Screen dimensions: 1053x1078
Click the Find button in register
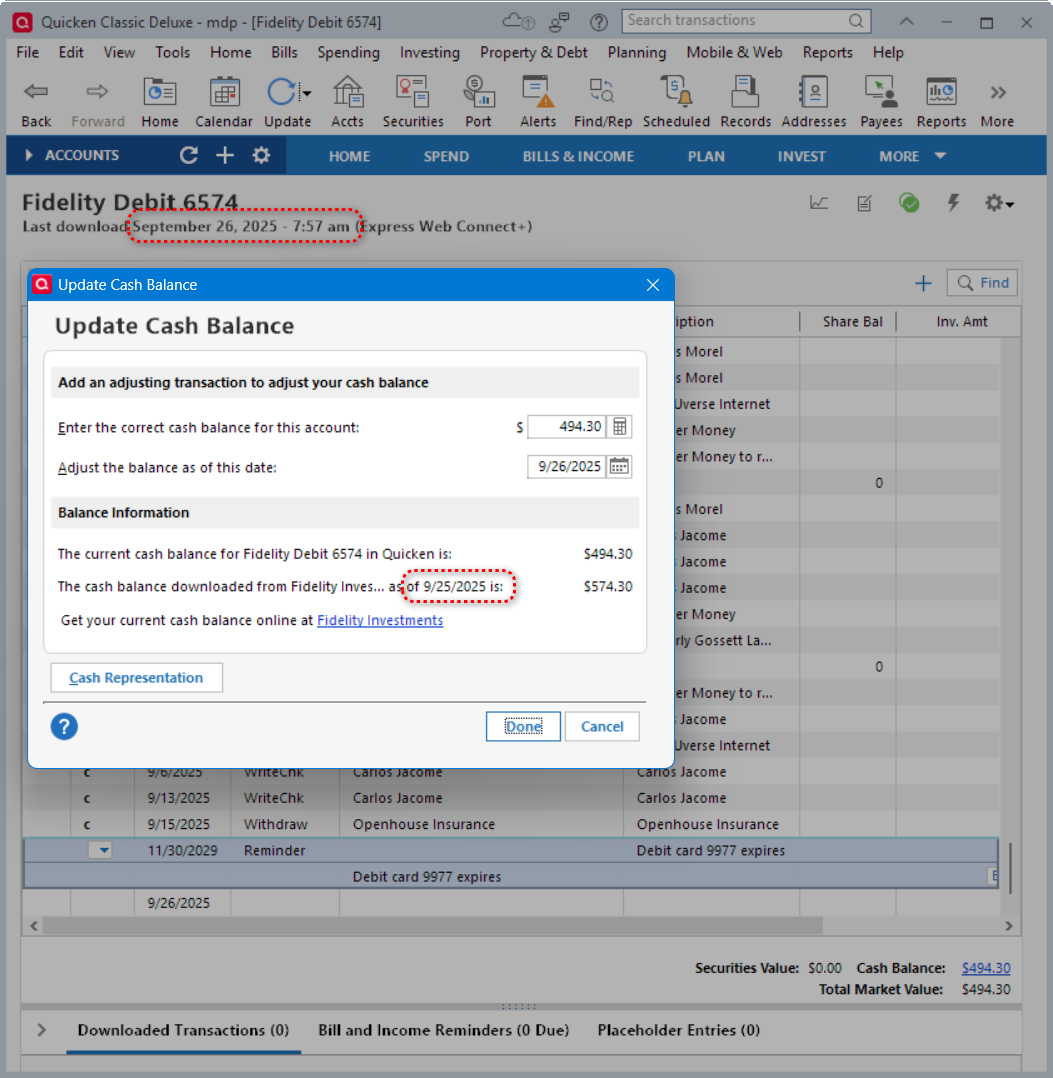coord(982,283)
